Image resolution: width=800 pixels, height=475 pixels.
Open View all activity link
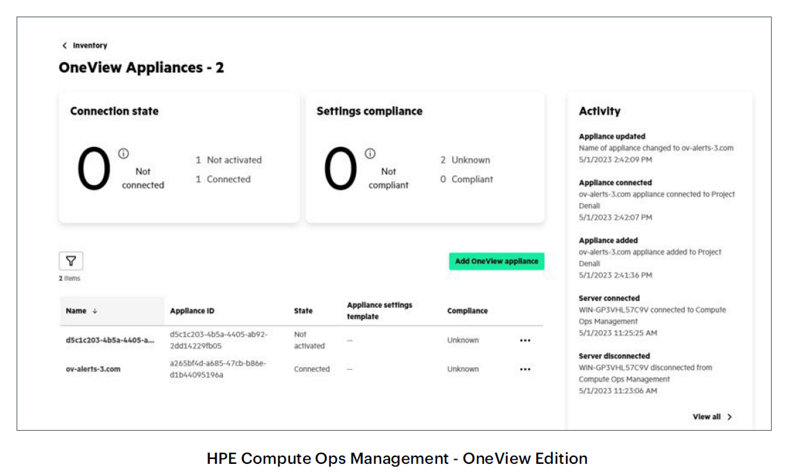pyautogui.click(x=707, y=417)
